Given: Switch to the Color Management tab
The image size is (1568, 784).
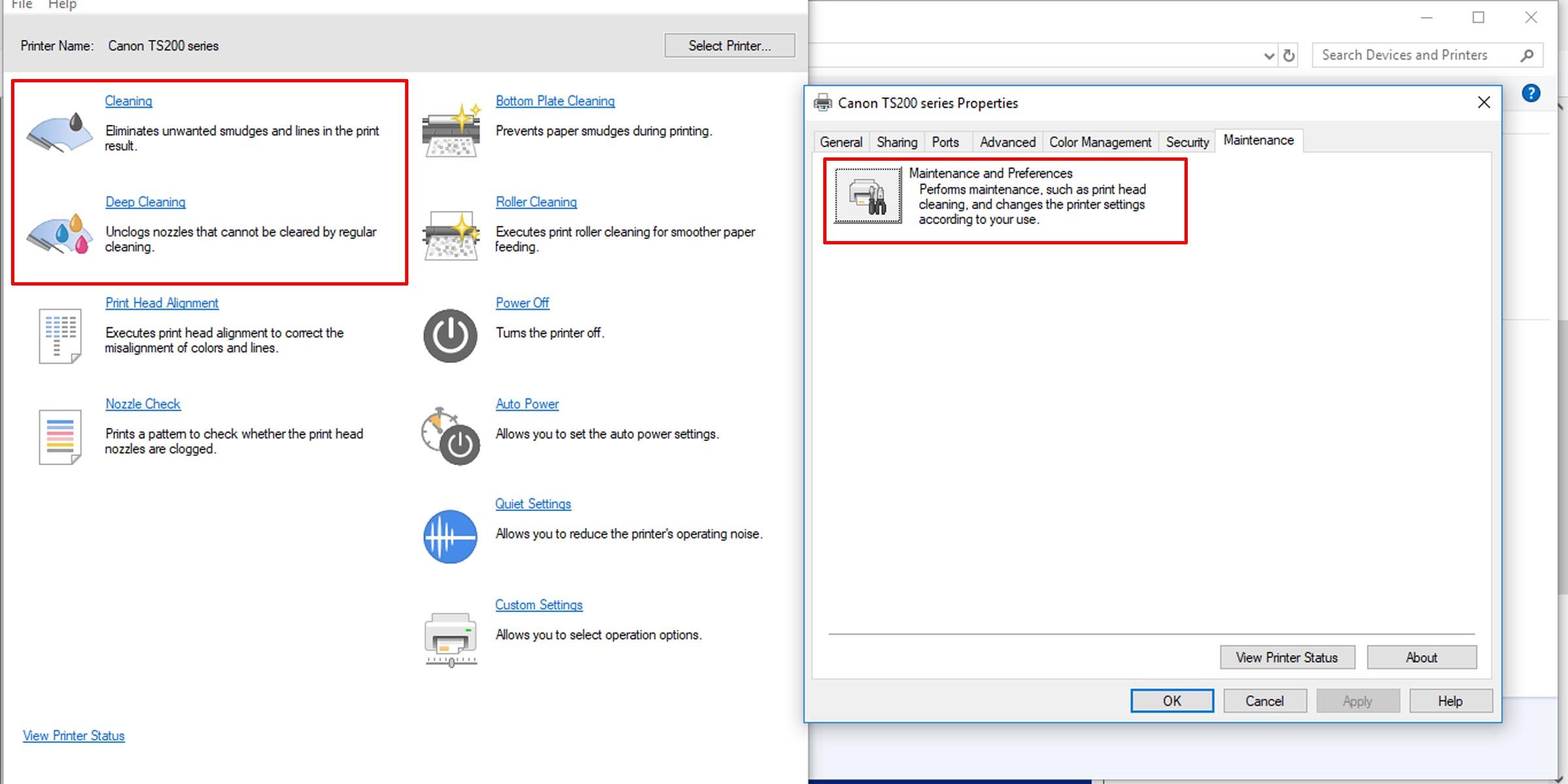Looking at the screenshot, I should [x=1100, y=142].
